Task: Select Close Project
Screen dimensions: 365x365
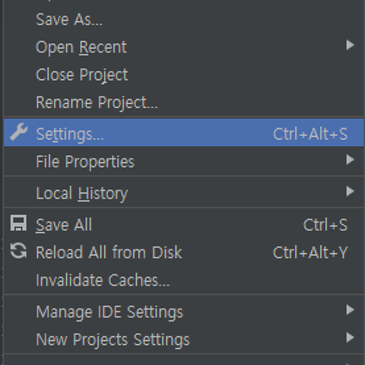Action: (184, 75)
